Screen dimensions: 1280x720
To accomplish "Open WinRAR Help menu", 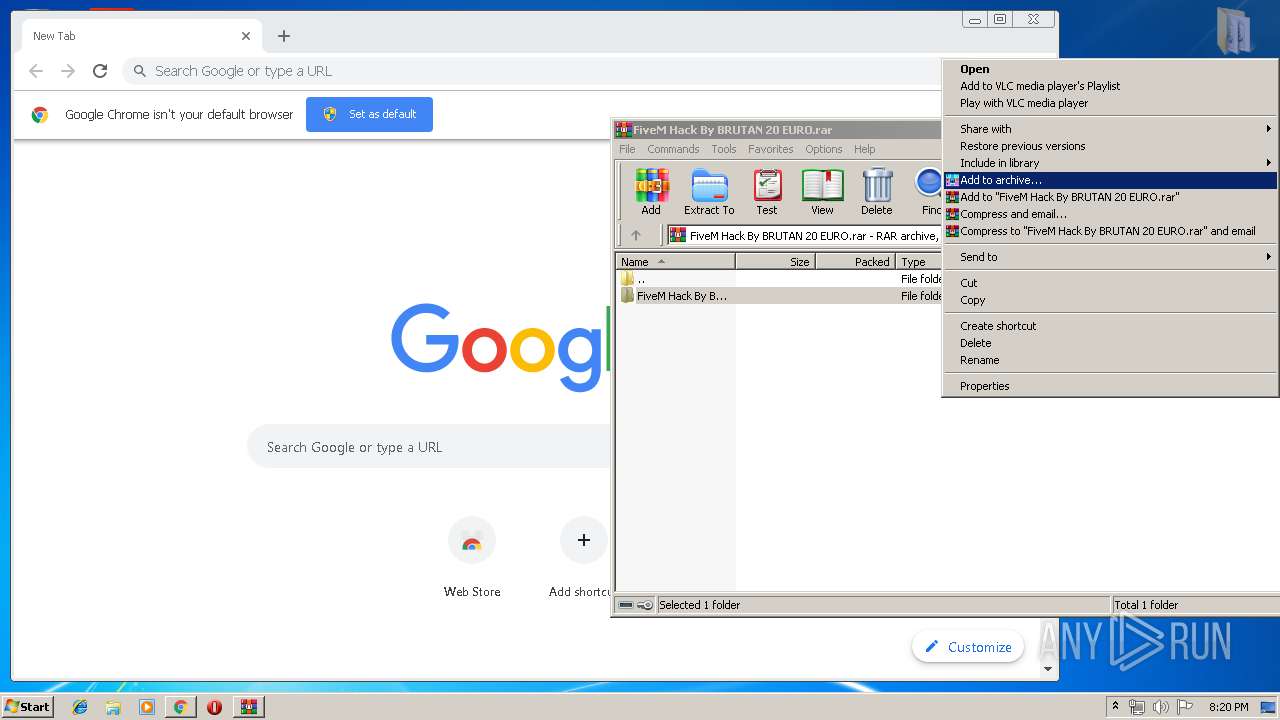I will tap(865, 149).
